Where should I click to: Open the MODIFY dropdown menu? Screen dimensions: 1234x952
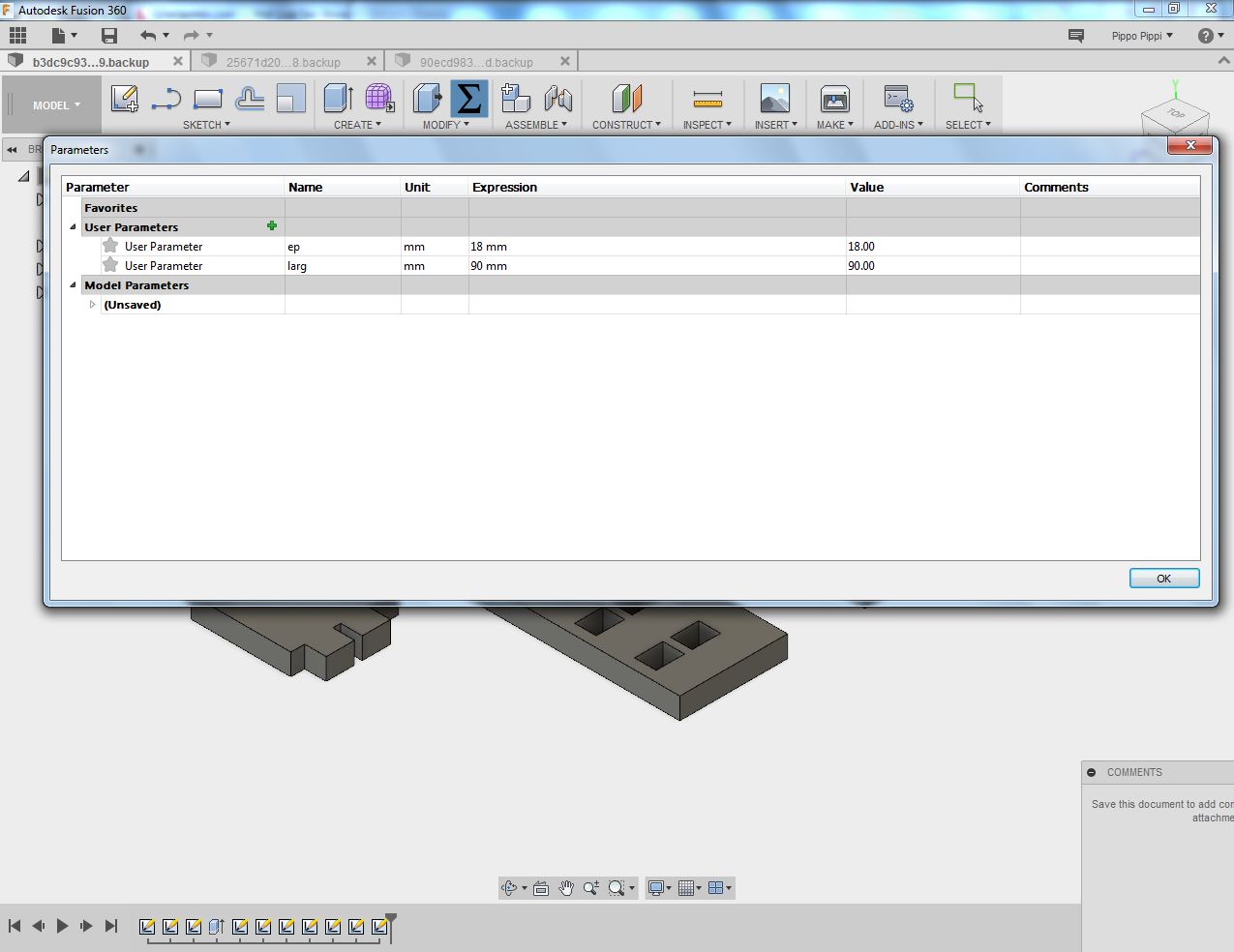[x=445, y=125]
